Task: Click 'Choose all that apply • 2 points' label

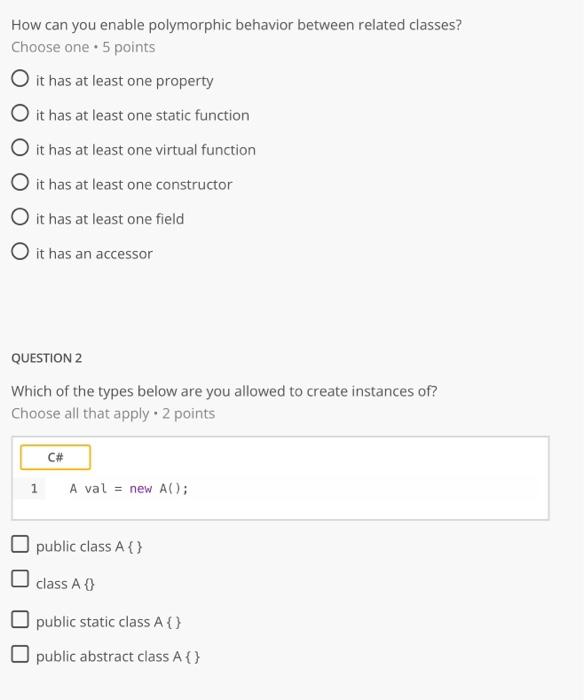Action: (113, 414)
